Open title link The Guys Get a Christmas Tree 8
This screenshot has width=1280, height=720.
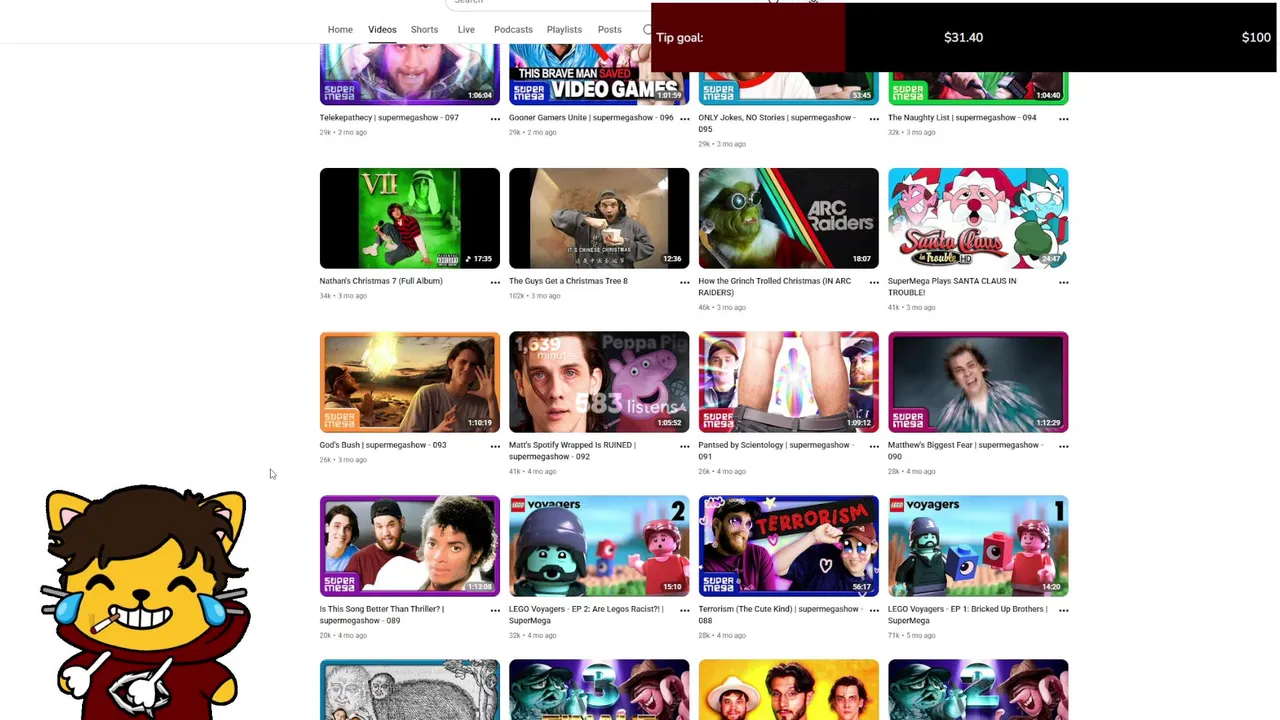[x=568, y=281]
